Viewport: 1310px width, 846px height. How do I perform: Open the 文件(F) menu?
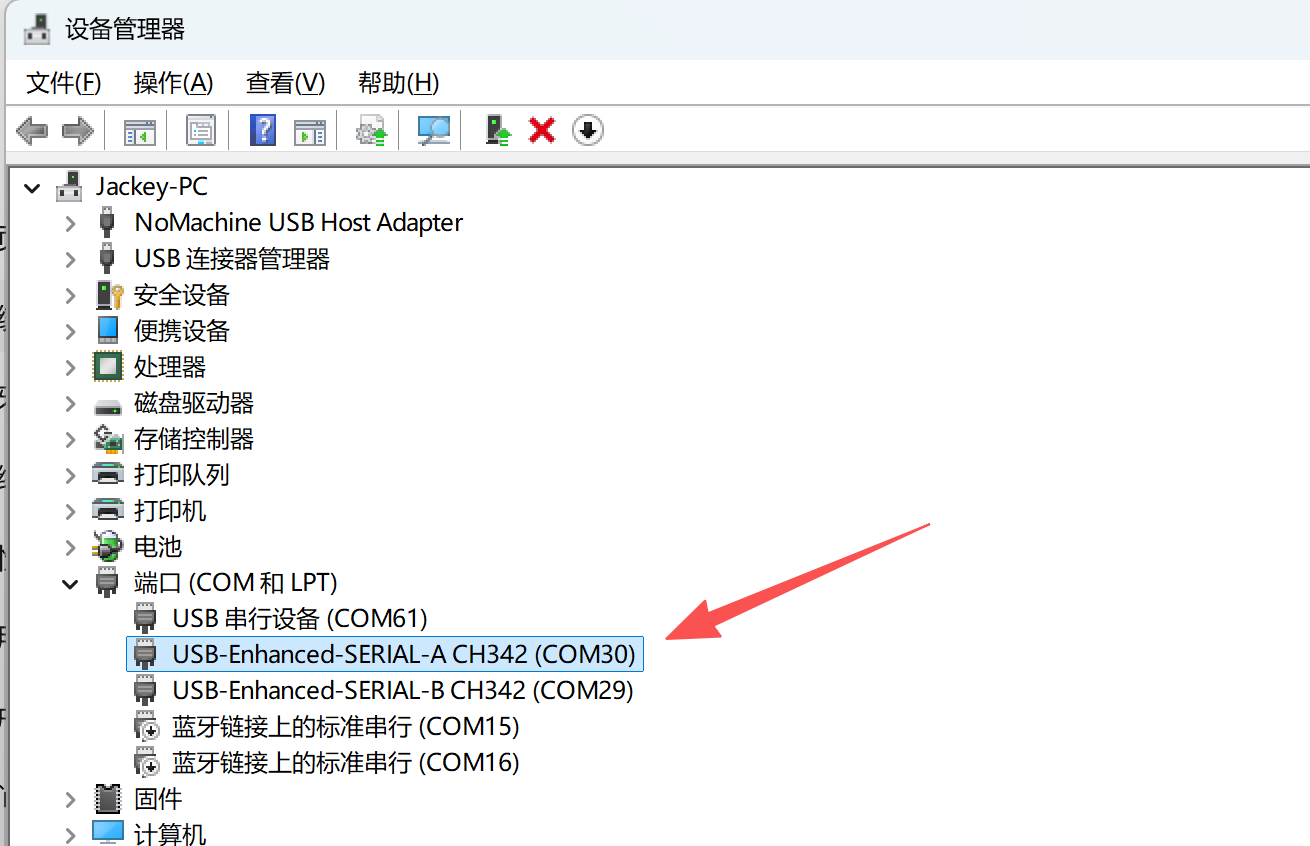[x=64, y=82]
